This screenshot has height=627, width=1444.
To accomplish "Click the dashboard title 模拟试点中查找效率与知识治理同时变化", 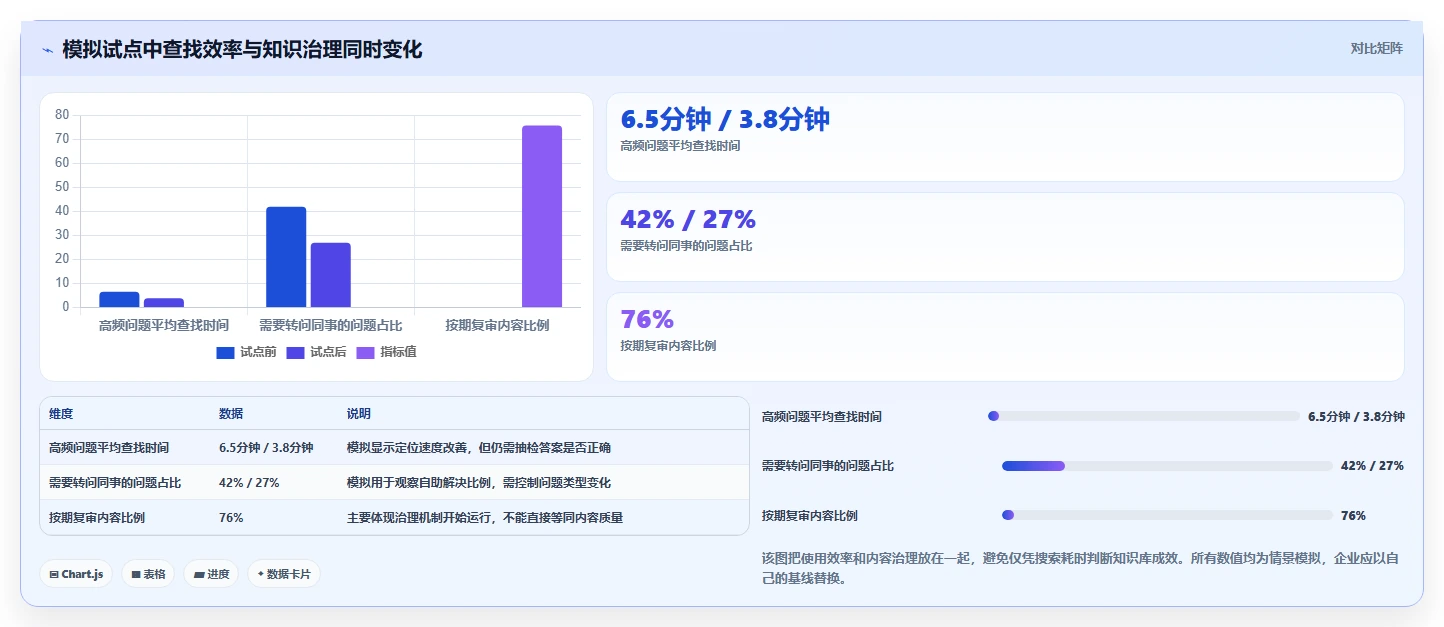I will [x=242, y=49].
